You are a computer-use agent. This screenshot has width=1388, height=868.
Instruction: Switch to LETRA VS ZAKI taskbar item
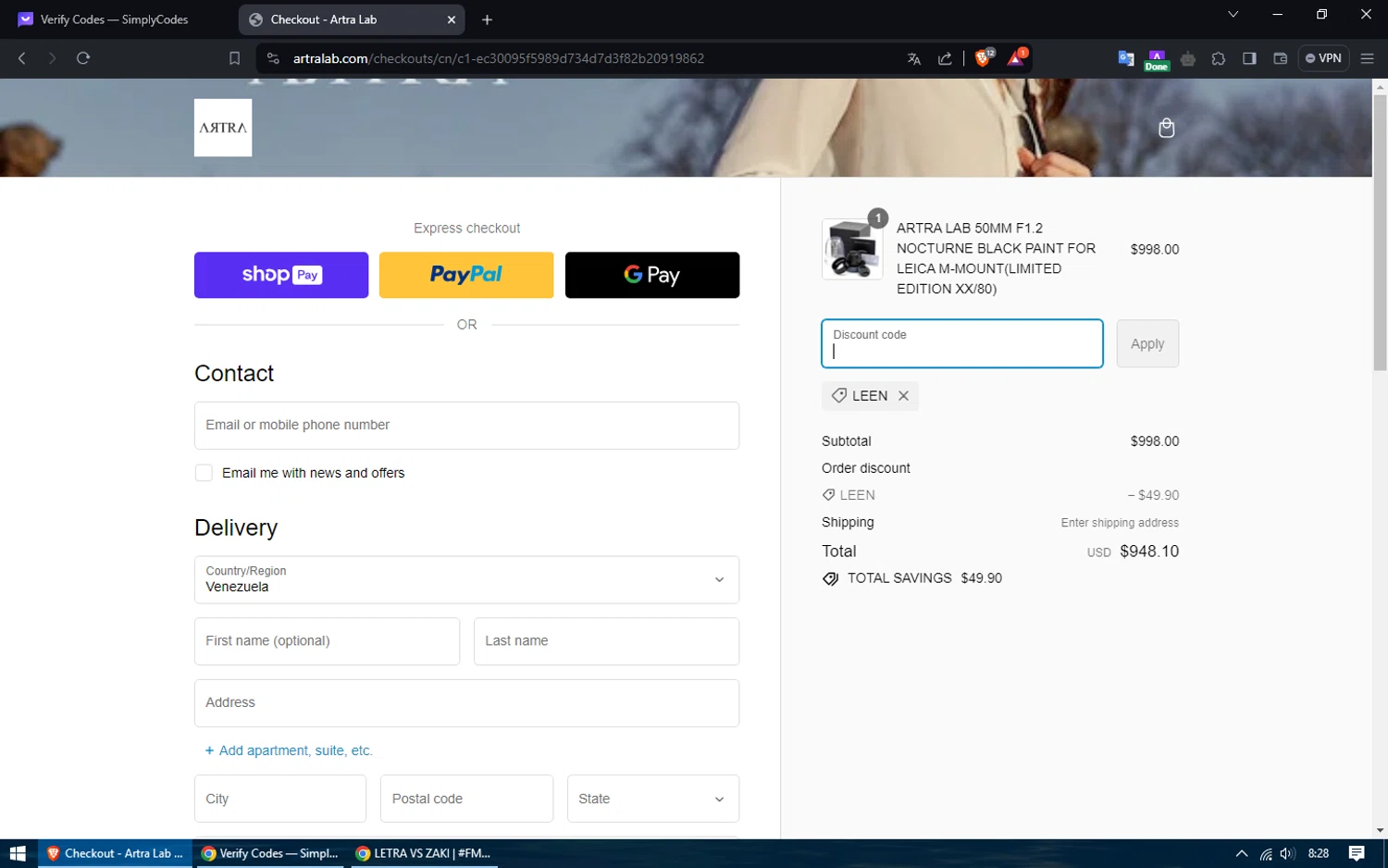pyautogui.click(x=424, y=853)
